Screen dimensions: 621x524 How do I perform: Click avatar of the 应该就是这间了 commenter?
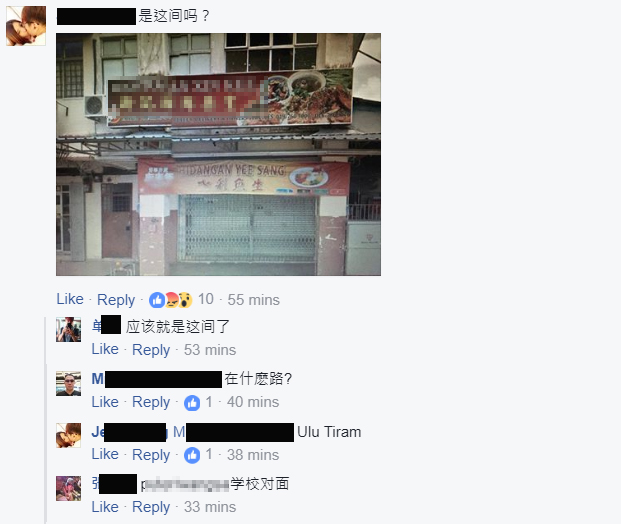pos(69,329)
